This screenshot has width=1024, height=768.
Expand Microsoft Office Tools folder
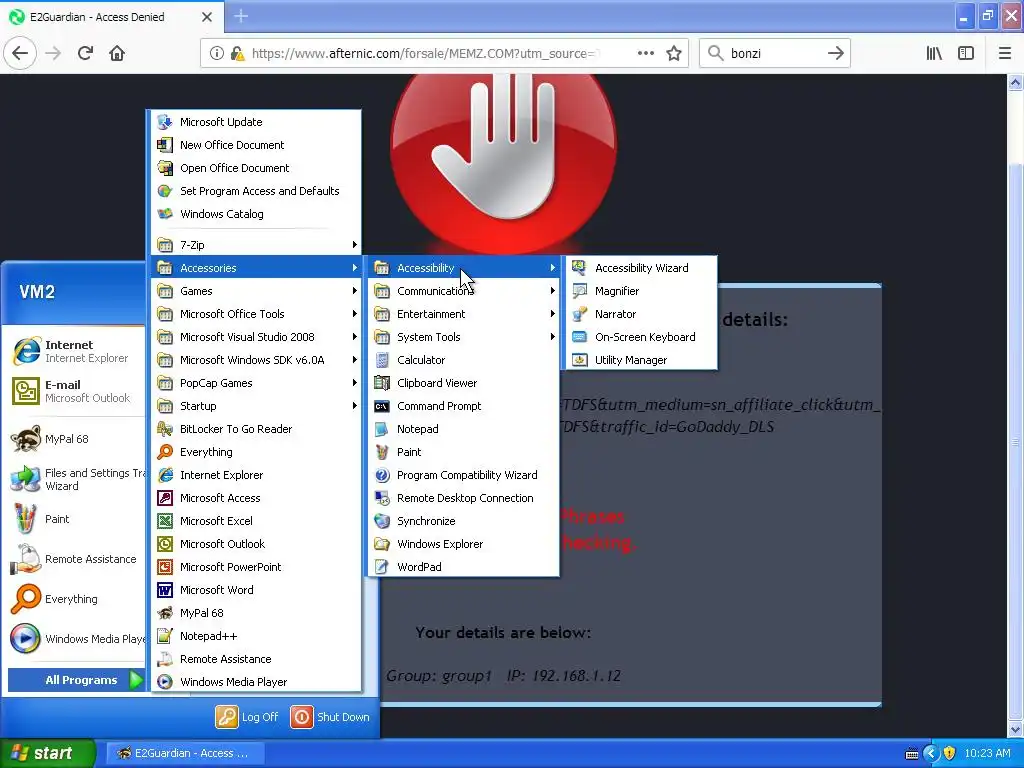tap(256, 313)
